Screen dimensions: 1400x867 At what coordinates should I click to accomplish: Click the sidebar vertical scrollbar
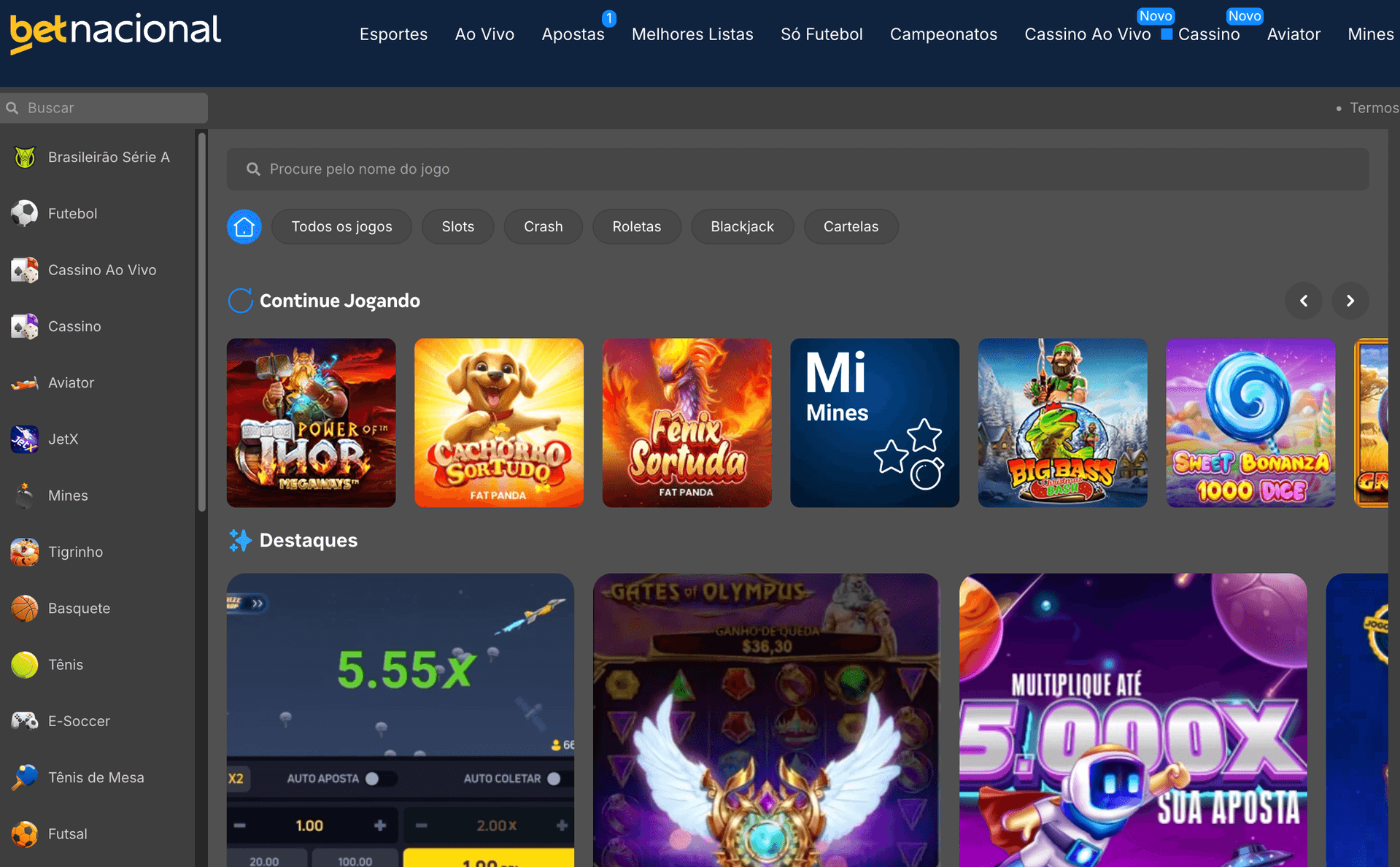202,321
